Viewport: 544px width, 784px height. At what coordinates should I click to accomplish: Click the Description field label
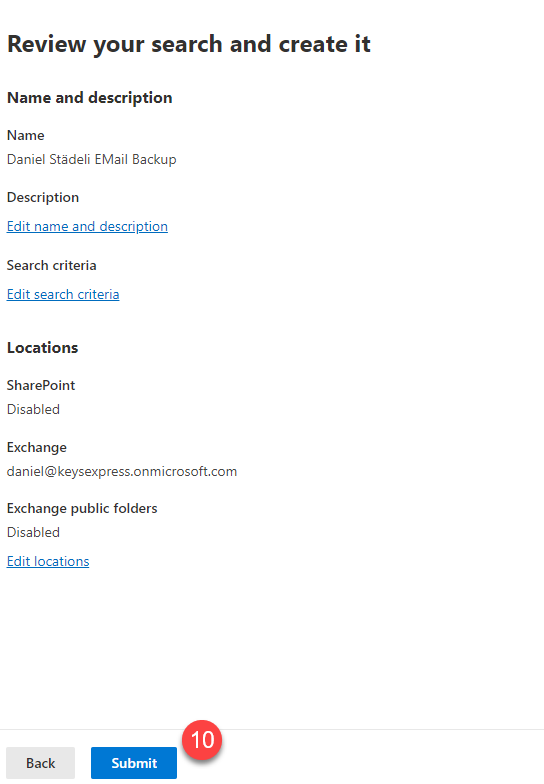click(43, 198)
